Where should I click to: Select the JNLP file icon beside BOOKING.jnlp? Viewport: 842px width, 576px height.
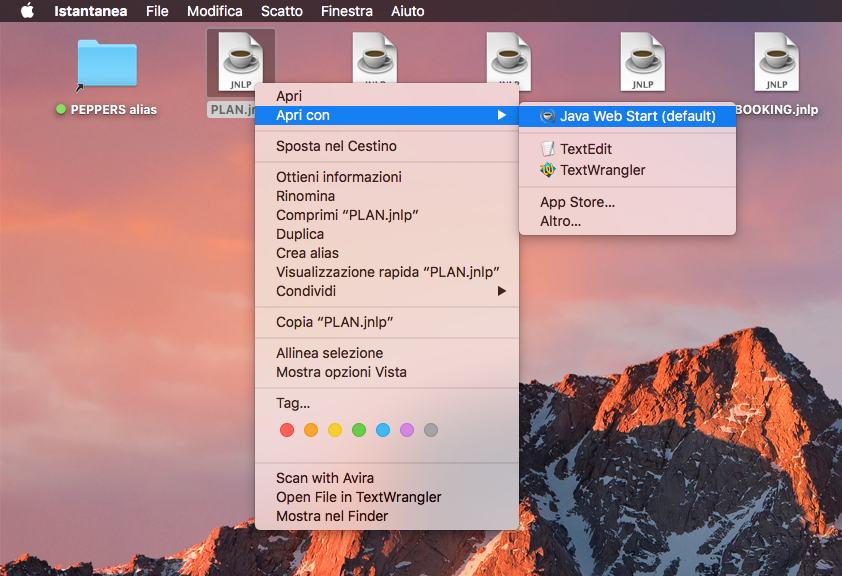click(x=643, y=62)
